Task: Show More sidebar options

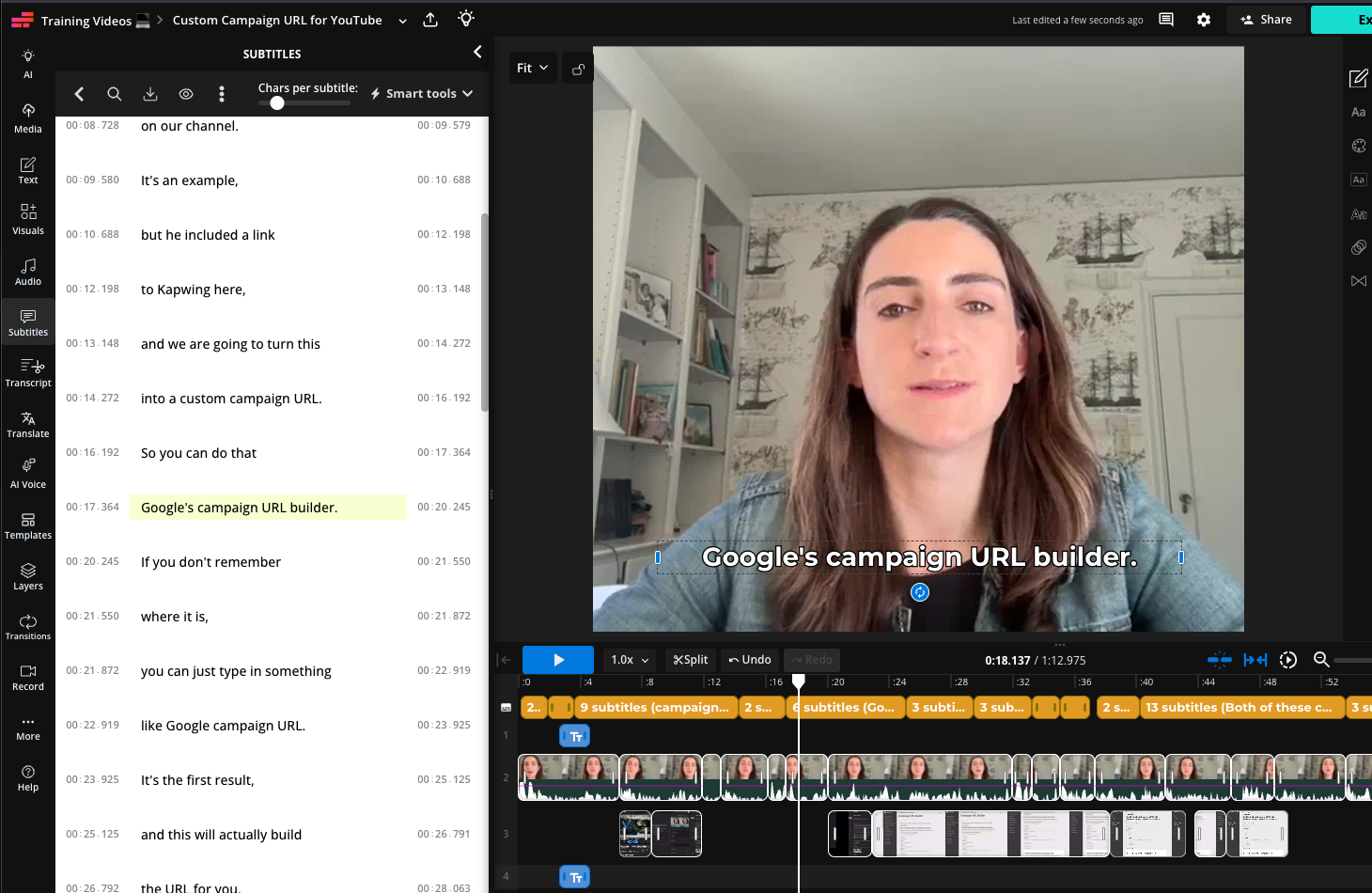Action: coord(28,728)
